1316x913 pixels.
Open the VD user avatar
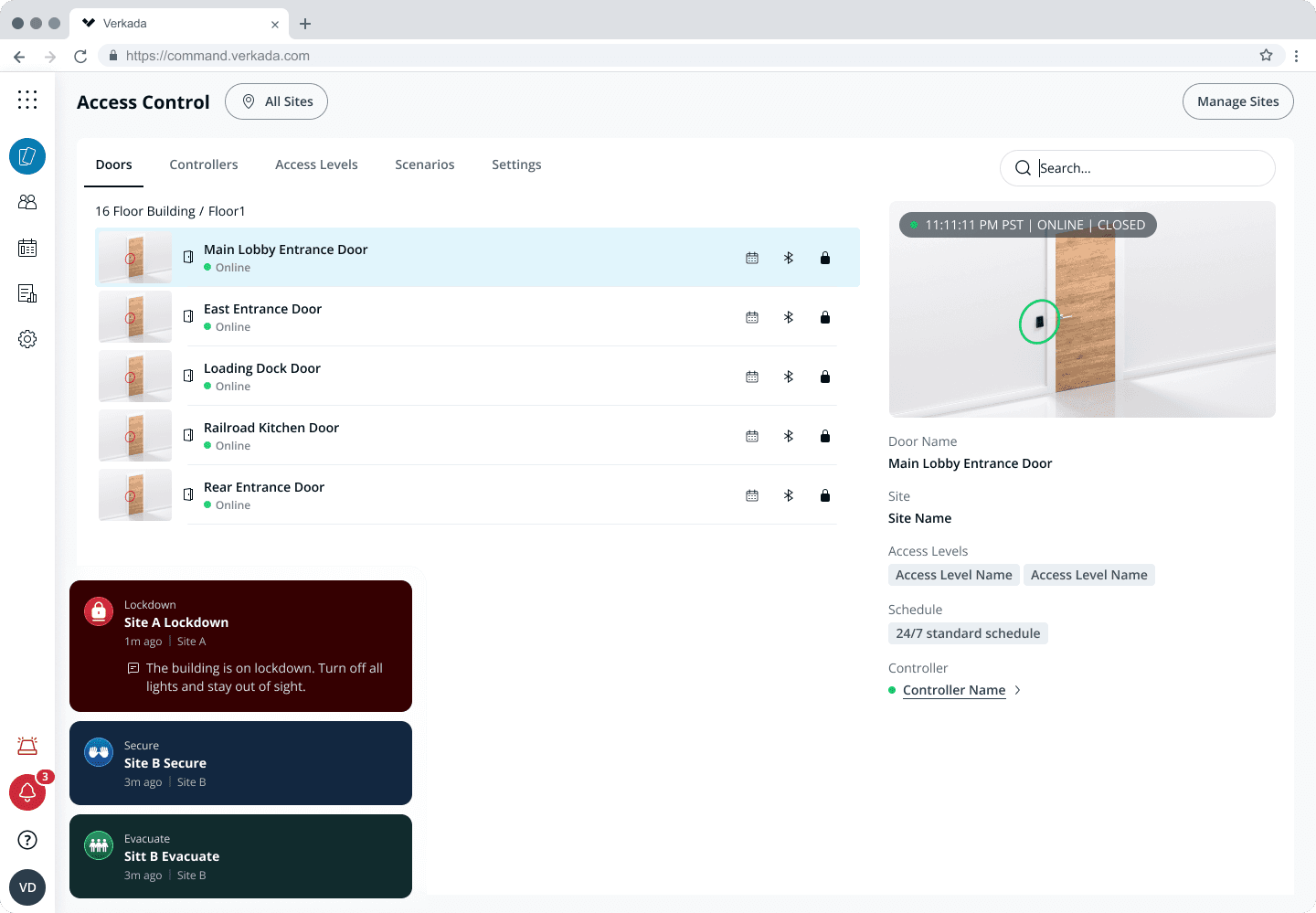point(27,887)
